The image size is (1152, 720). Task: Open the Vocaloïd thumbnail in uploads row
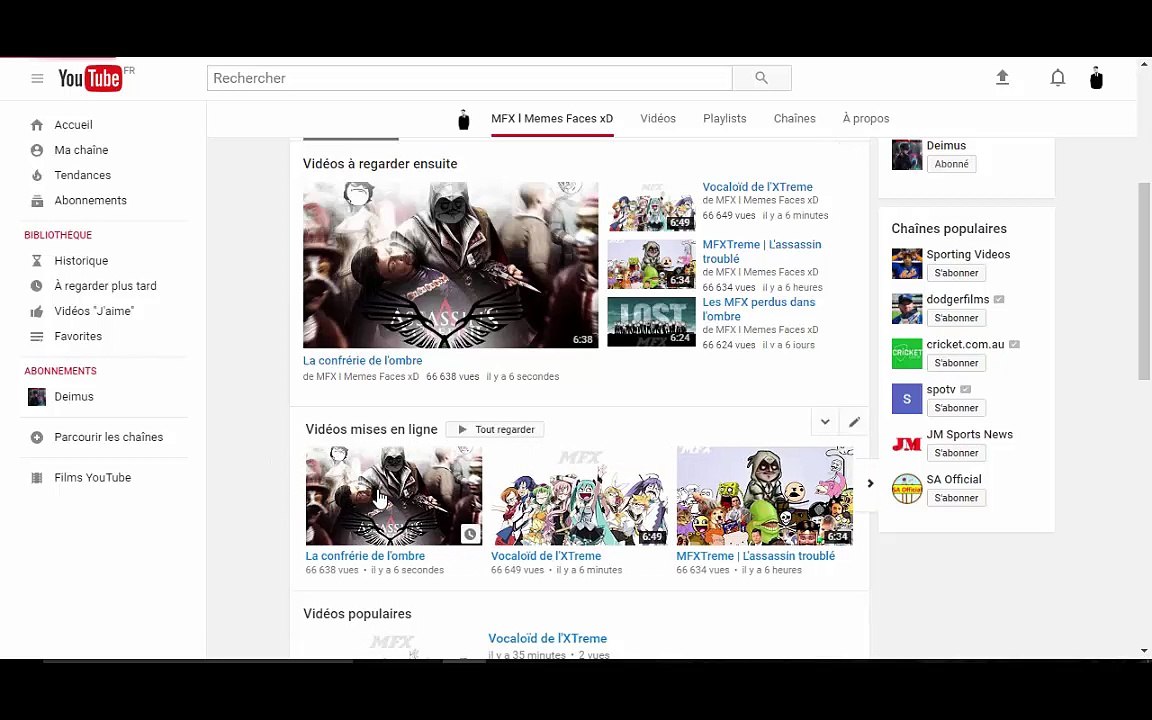[579, 496]
